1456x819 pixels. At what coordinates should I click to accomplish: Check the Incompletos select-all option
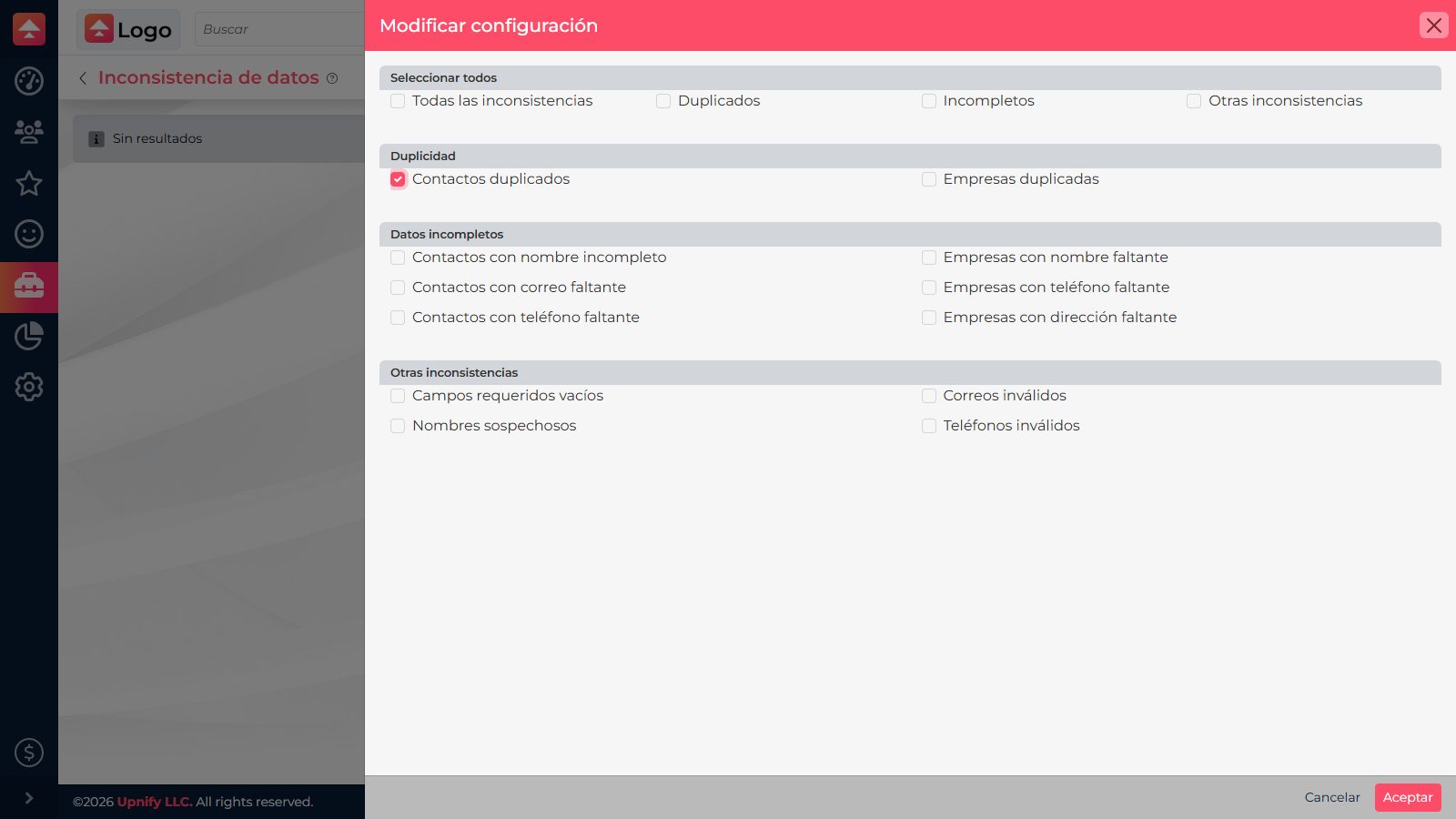pos(929,101)
